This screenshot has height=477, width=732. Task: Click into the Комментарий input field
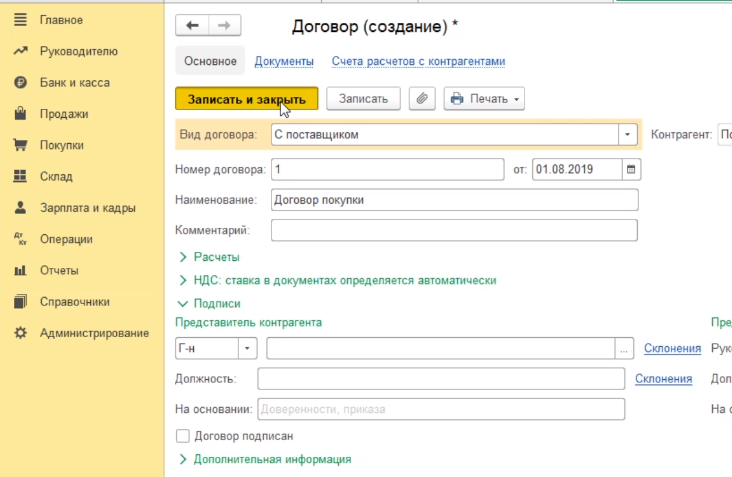(x=453, y=230)
